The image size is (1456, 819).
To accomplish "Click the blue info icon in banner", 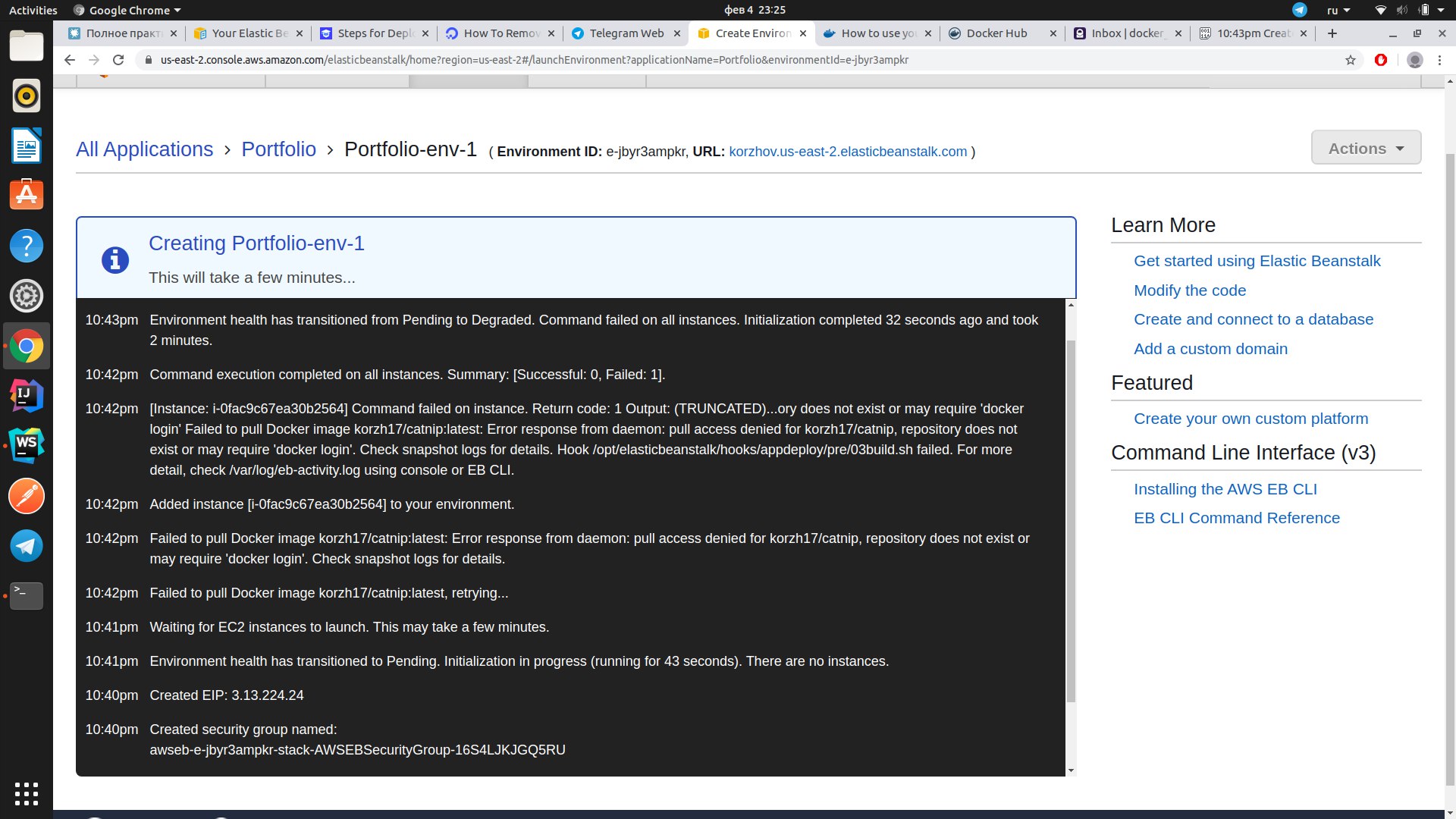I will pos(115,260).
